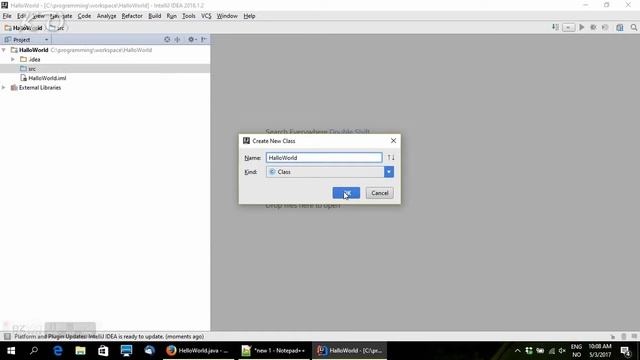Close the Create New Class dialog
The image size is (640, 360).
(x=393, y=140)
